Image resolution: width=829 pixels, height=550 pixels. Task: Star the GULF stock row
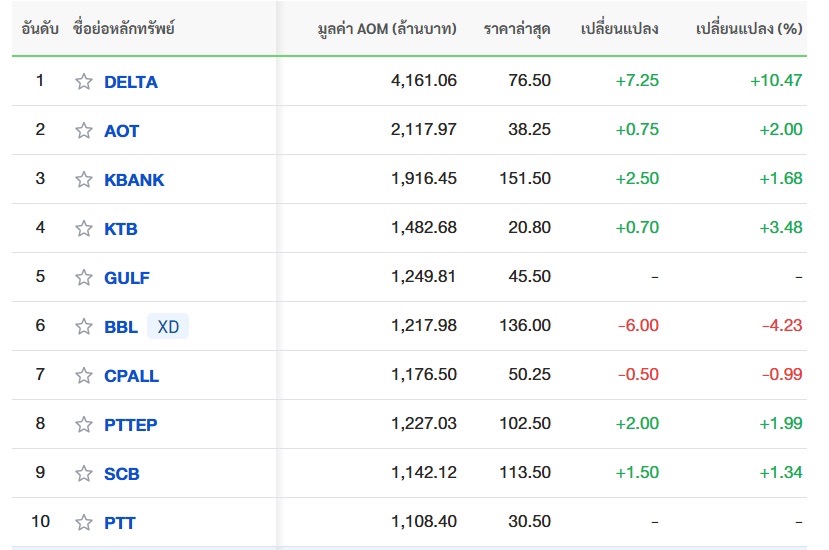84,277
